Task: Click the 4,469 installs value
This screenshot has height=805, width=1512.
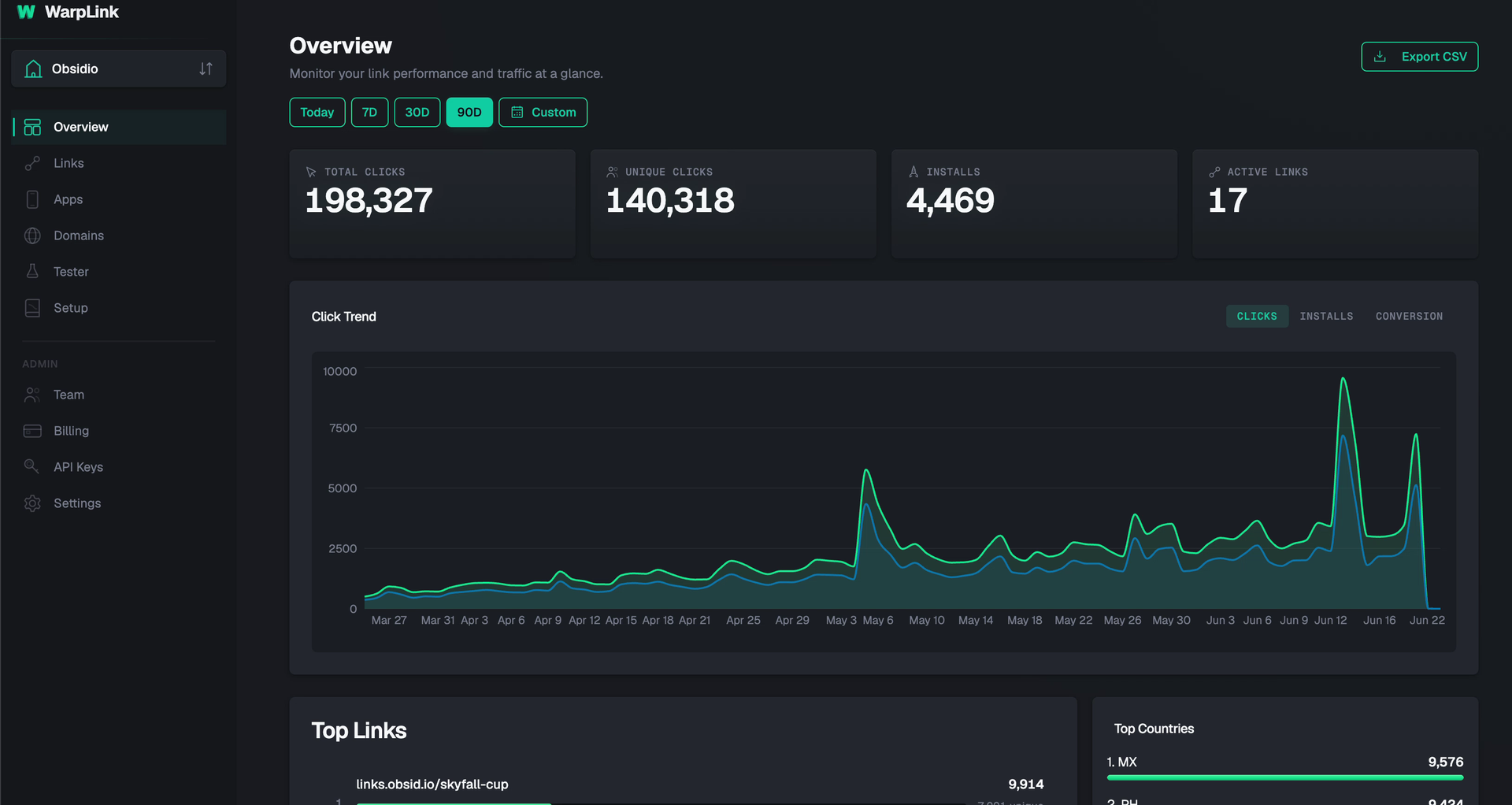Action: pyautogui.click(x=951, y=201)
